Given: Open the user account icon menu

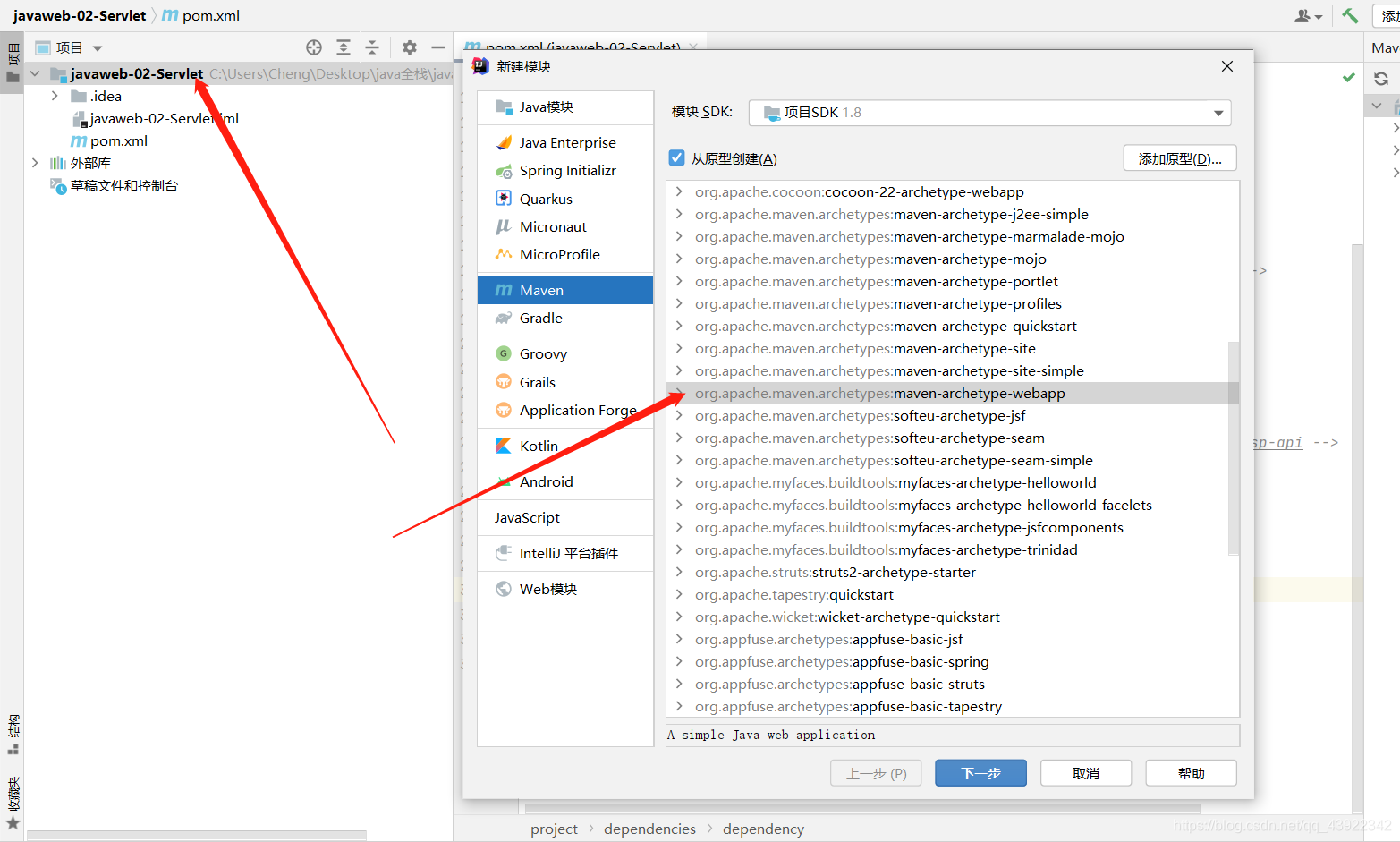Looking at the screenshot, I should coord(1308,15).
